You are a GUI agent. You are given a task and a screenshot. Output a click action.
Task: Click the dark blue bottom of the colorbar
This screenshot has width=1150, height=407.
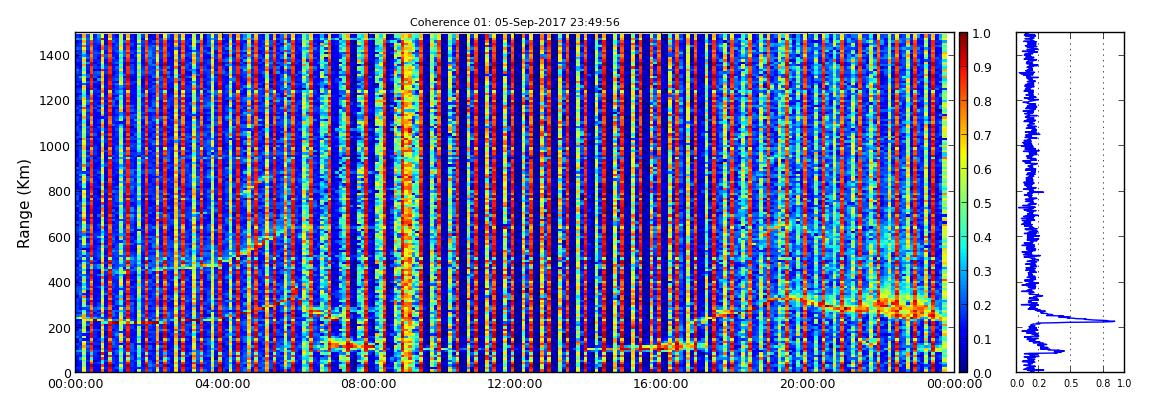coord(963,367)
